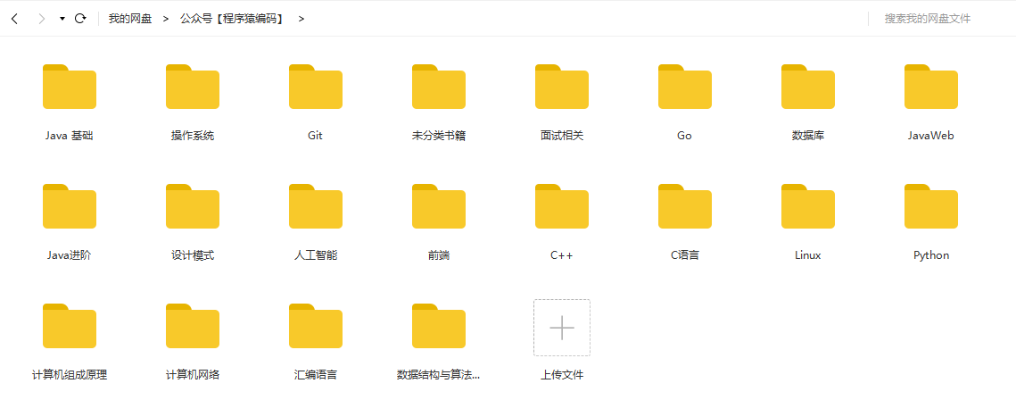This screenshot has height=400, width=1016.
Task: Open the 计算机网络 folder icon
Action: [192, 325]
